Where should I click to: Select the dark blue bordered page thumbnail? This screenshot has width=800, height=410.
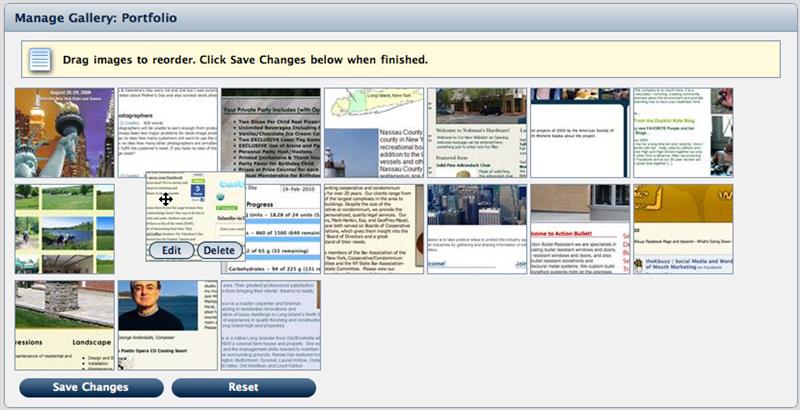pos(580,133)
